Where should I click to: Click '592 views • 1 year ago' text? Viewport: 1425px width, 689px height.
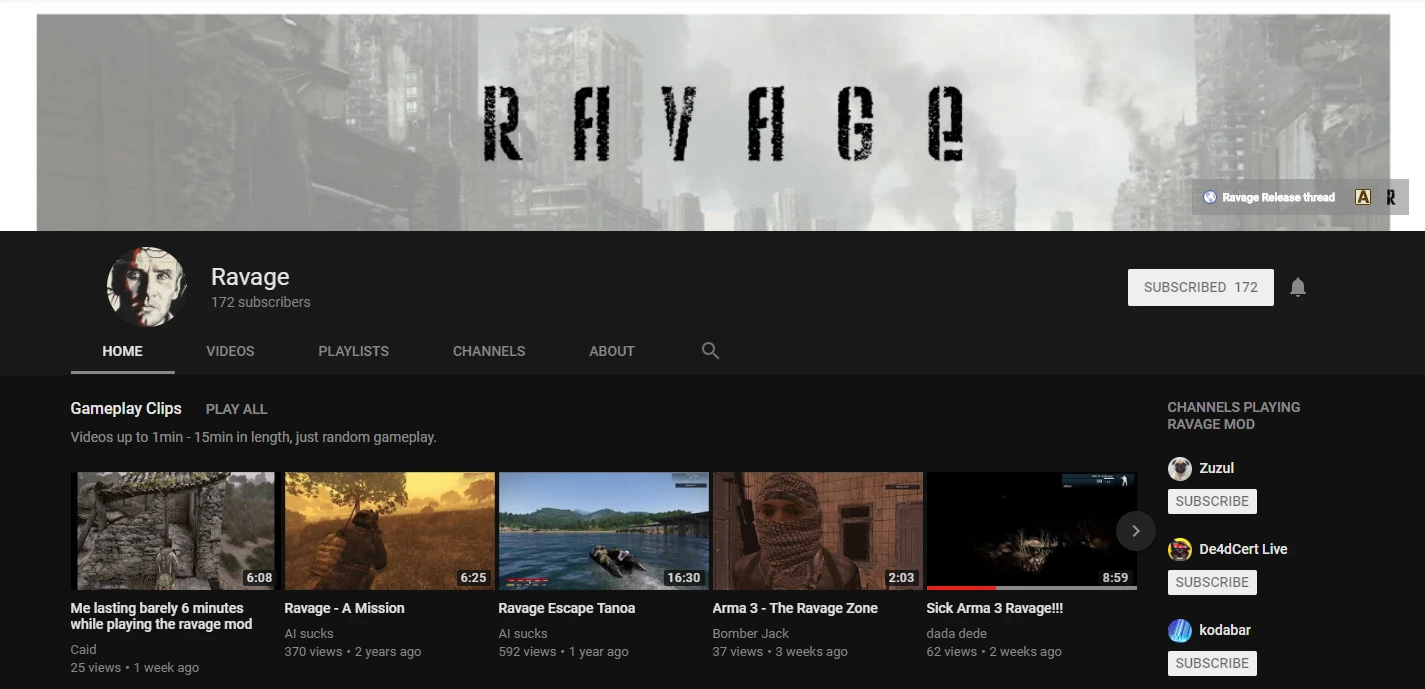click(x=563, y=651)
